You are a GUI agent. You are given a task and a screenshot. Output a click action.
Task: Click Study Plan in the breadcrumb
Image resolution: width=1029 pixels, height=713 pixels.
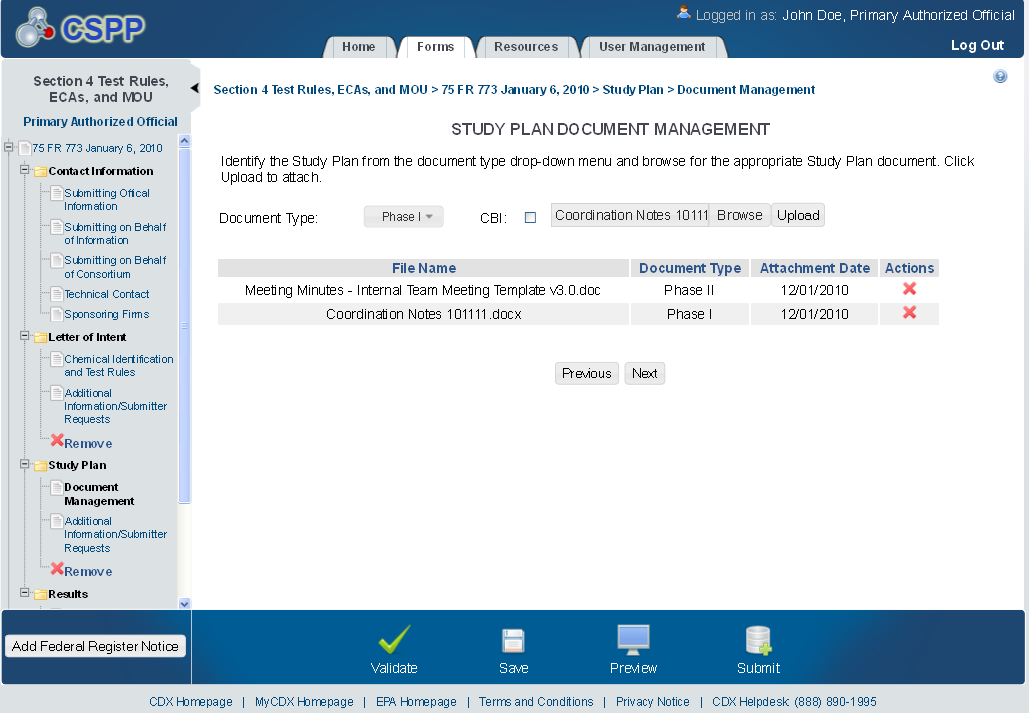coord(633,90)
